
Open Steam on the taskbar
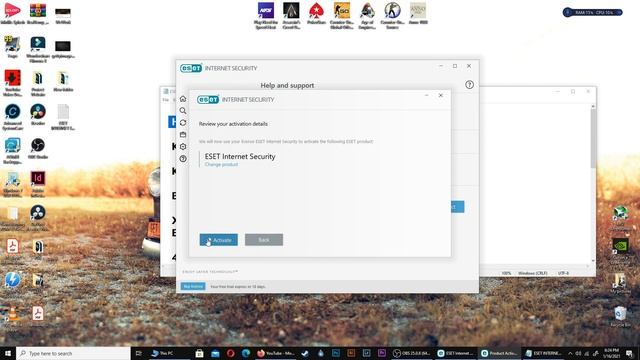click(x=305, y=353)
